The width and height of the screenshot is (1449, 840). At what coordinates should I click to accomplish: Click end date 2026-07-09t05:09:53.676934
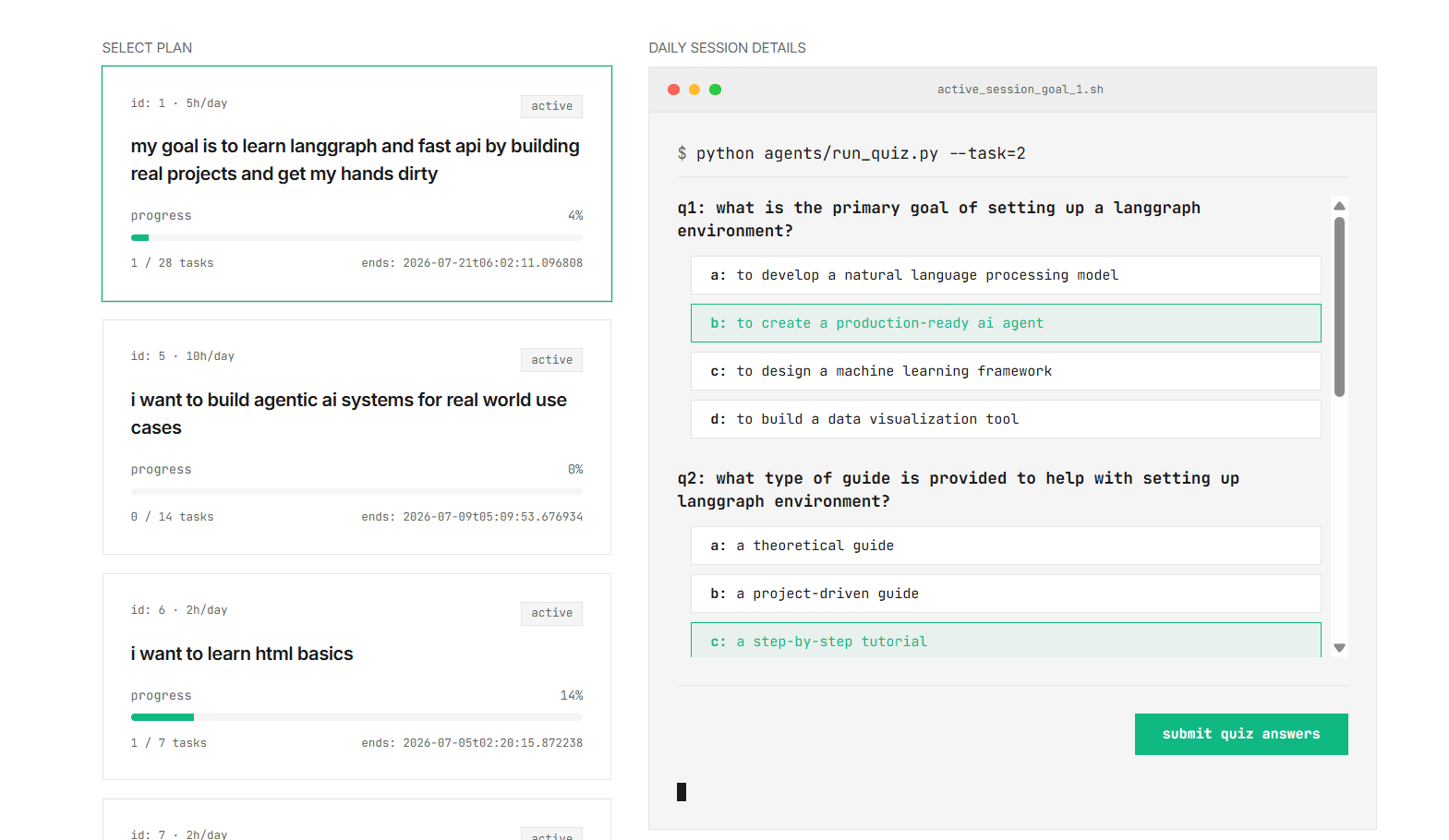472,517
